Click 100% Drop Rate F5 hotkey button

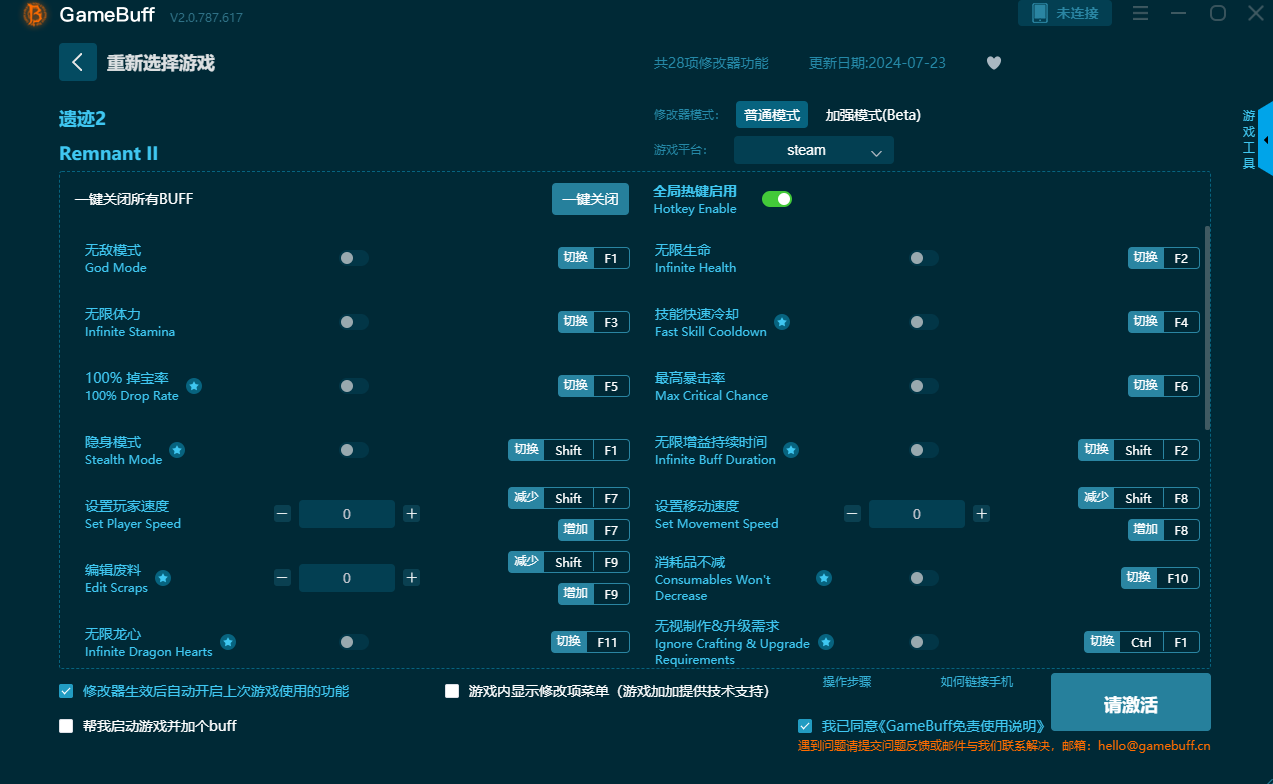click(x=594, y=386)
